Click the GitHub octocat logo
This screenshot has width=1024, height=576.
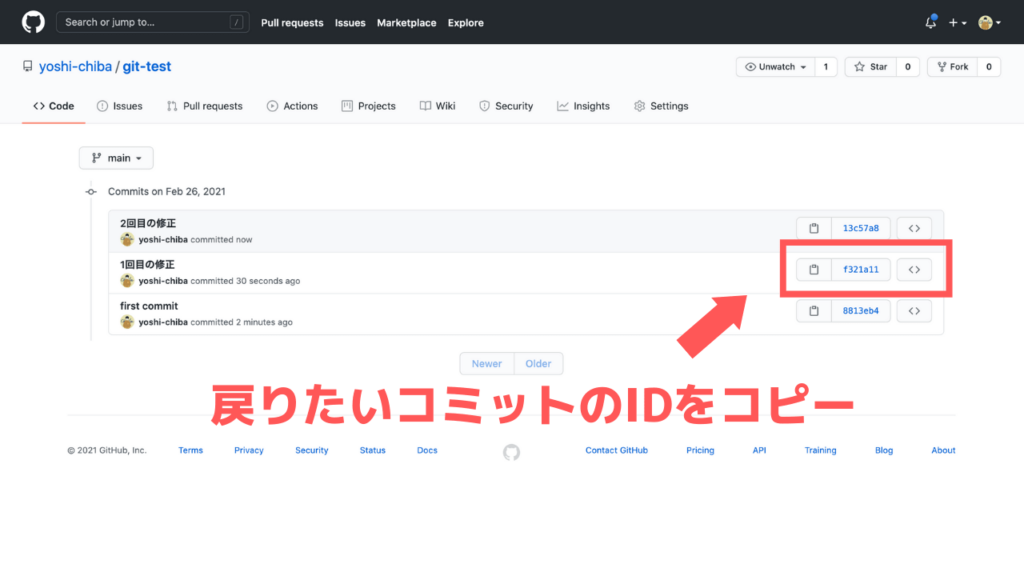point(33,22)
